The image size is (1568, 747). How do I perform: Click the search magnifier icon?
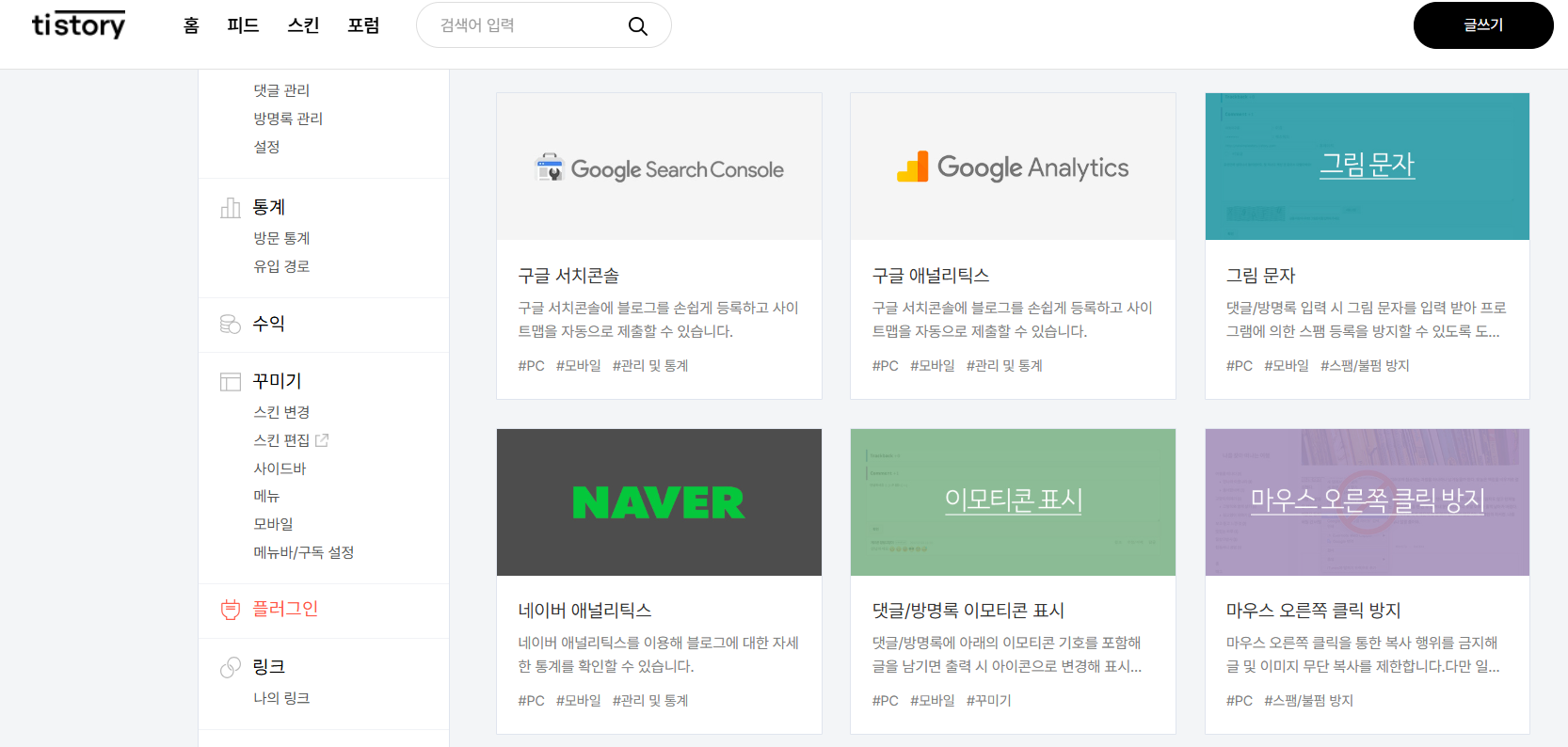click(x=638, y=26)
